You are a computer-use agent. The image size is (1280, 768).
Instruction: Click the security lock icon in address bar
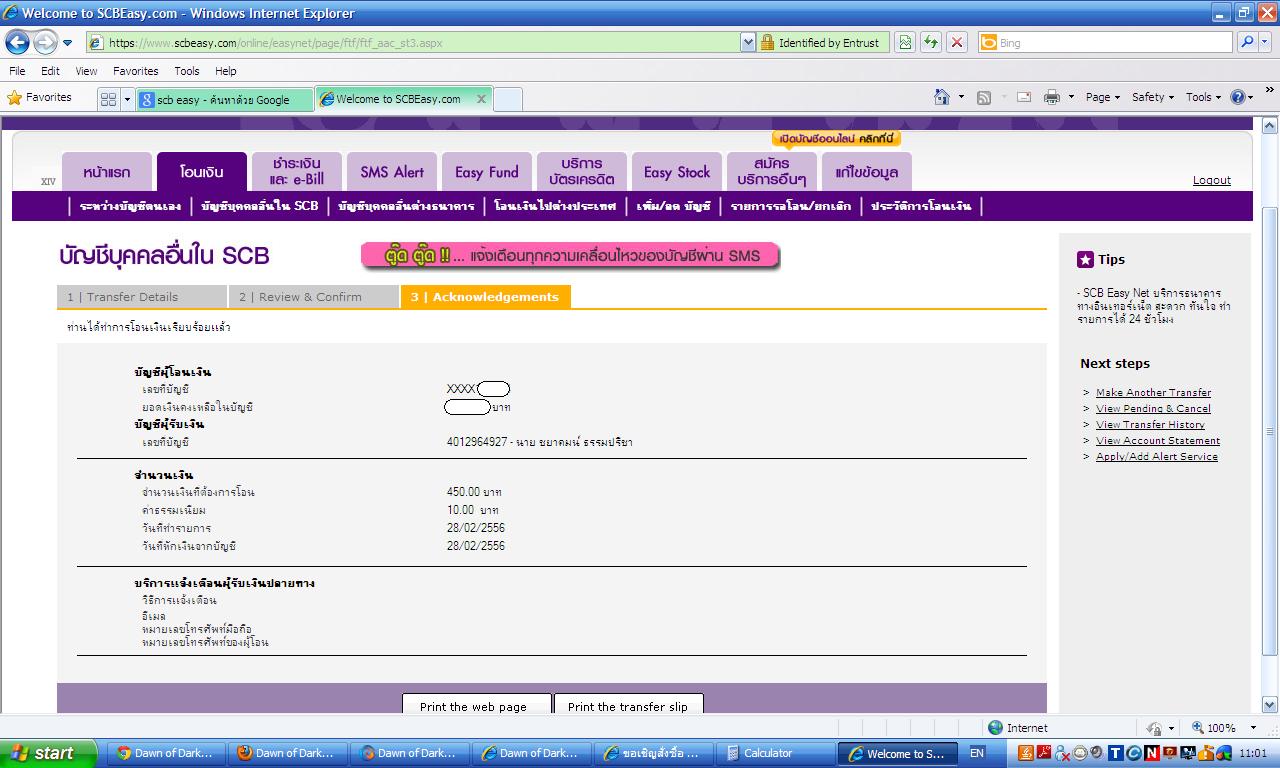(767, 42)
